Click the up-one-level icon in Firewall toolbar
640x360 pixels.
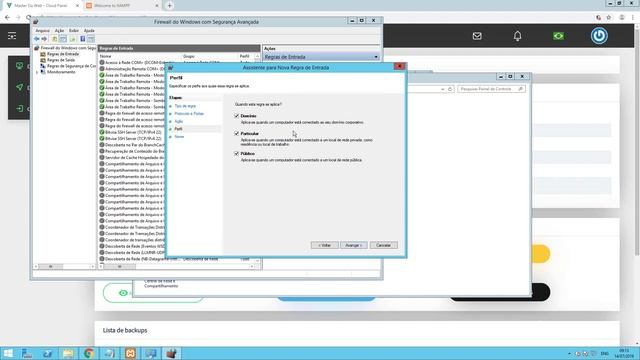54,39
